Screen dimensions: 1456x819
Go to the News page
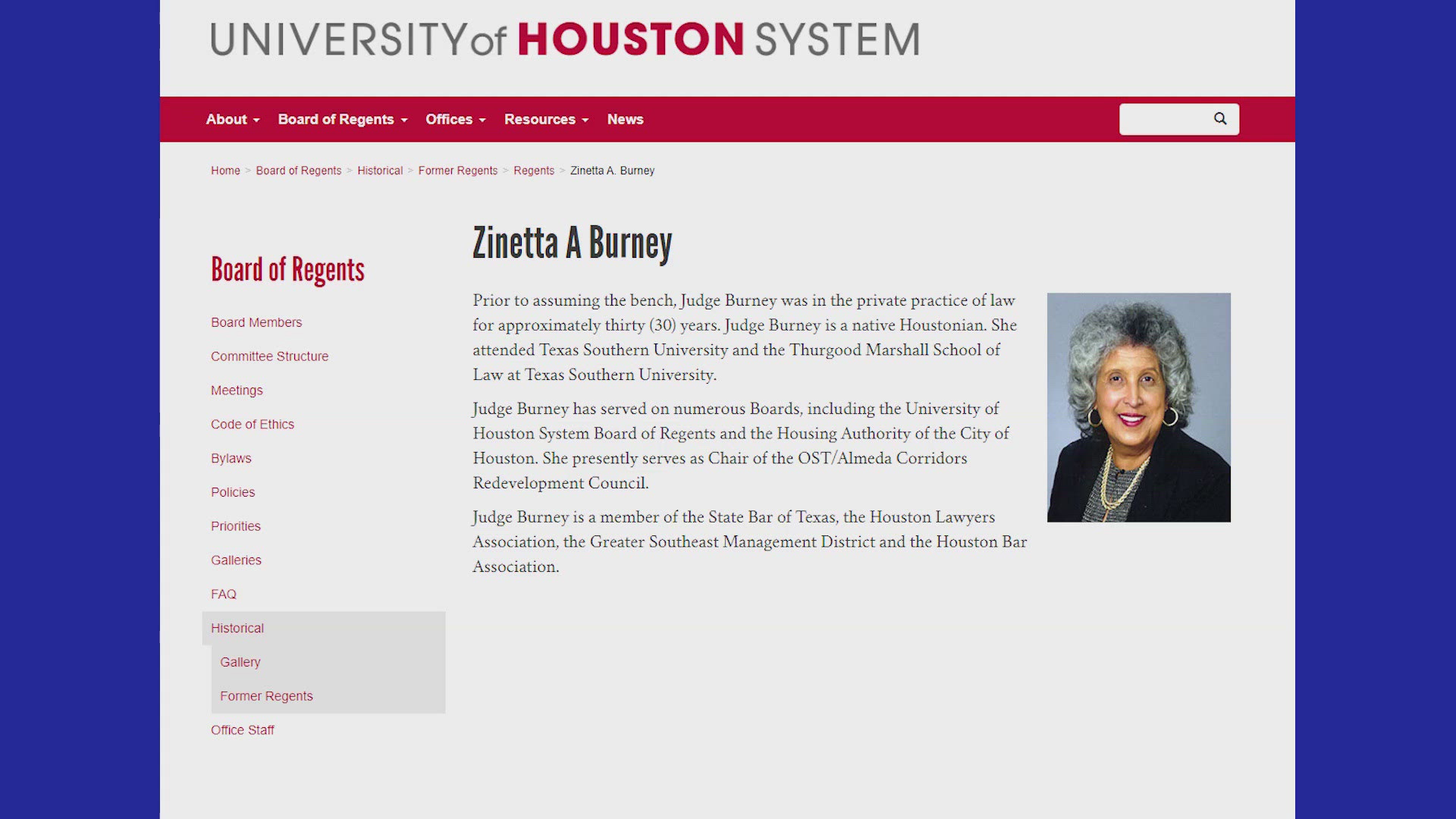point(625,119)
